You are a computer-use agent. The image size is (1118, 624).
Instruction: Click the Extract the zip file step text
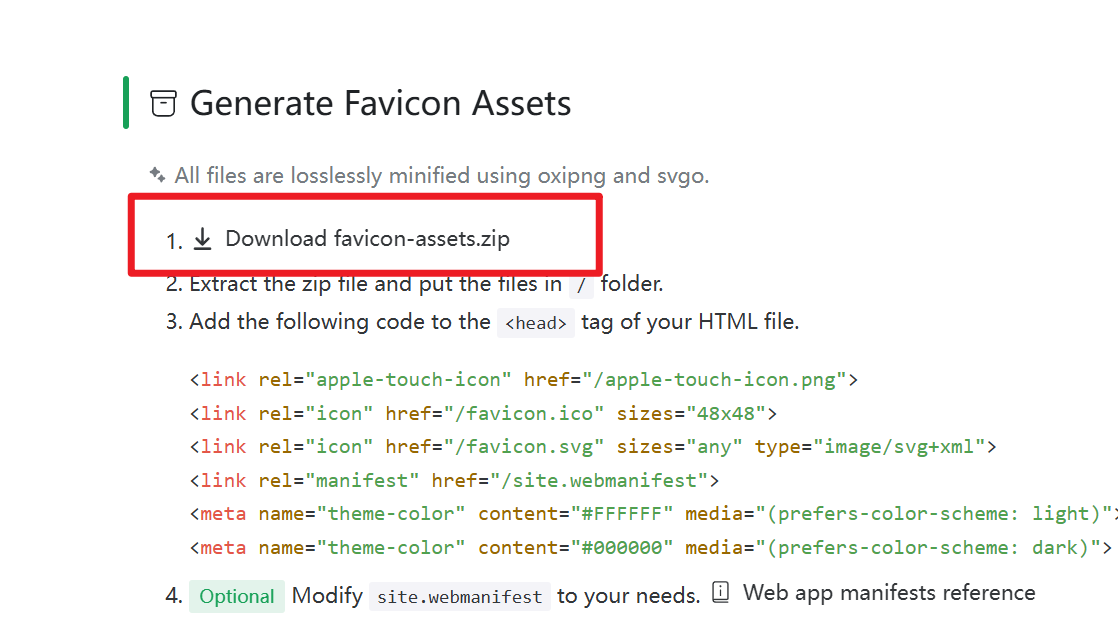pyautogui.click(x=375, y=284)
